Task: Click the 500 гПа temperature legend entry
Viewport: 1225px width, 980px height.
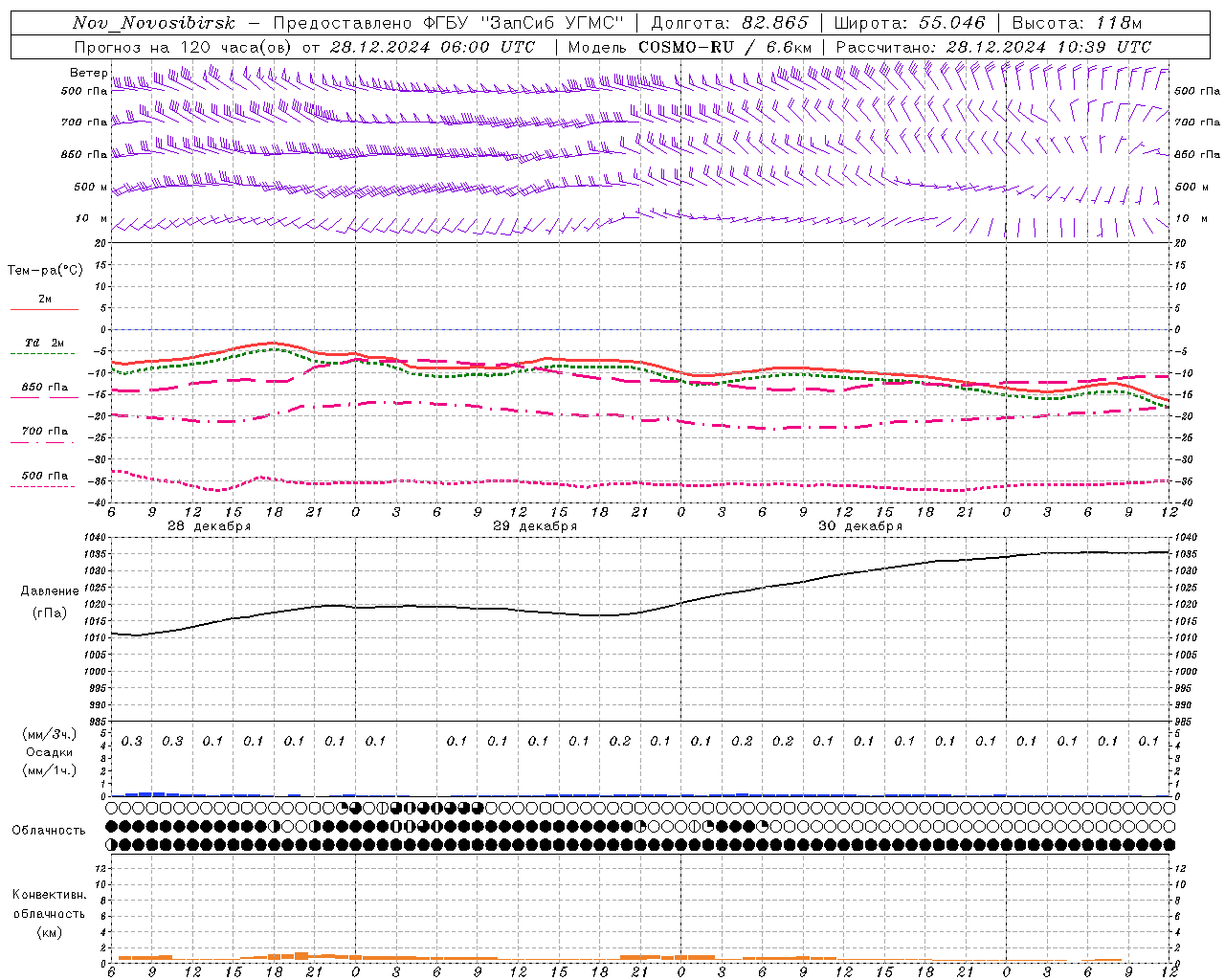Action: point(44,475)
